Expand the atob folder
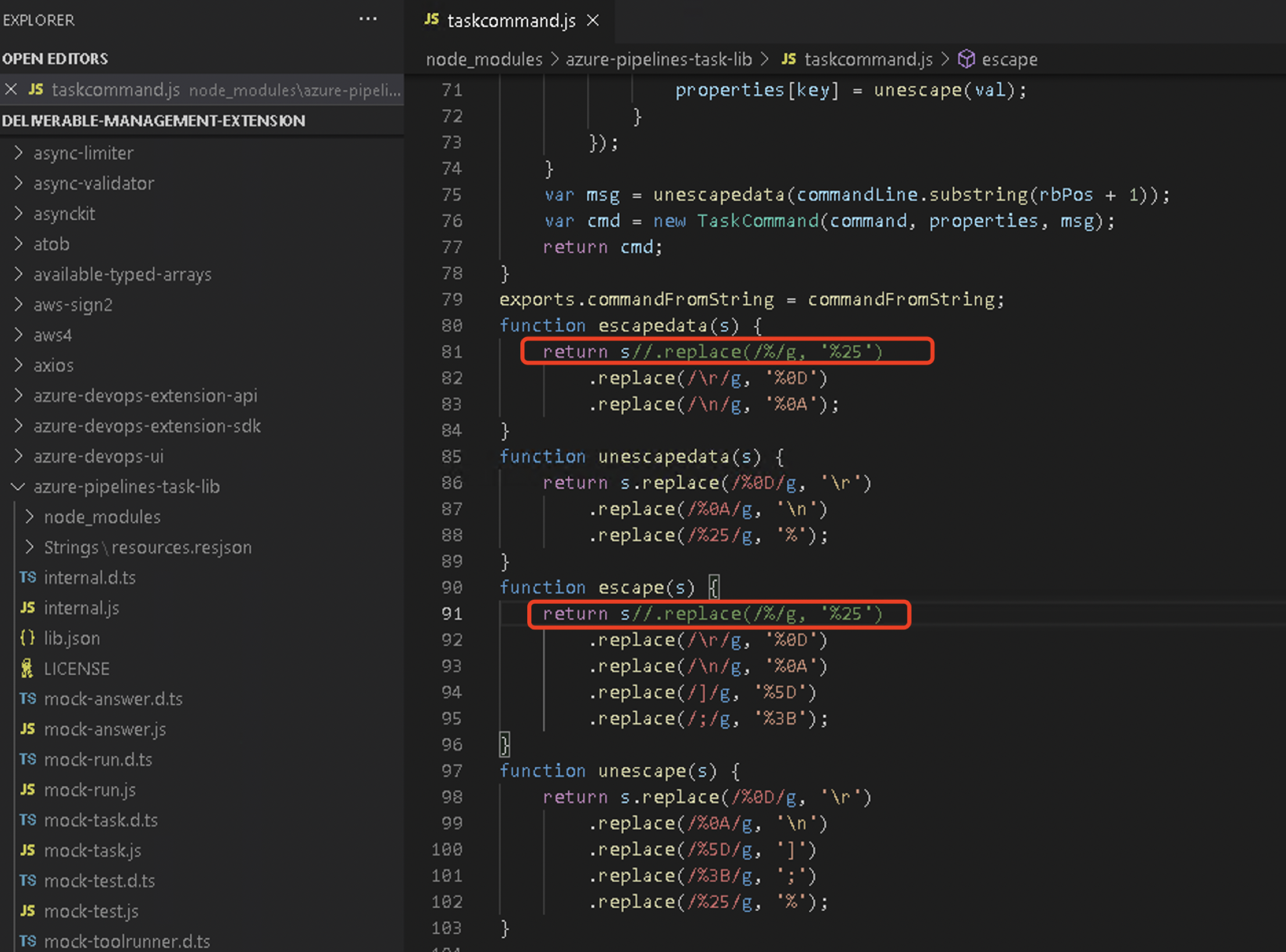 tap(51, 244)
